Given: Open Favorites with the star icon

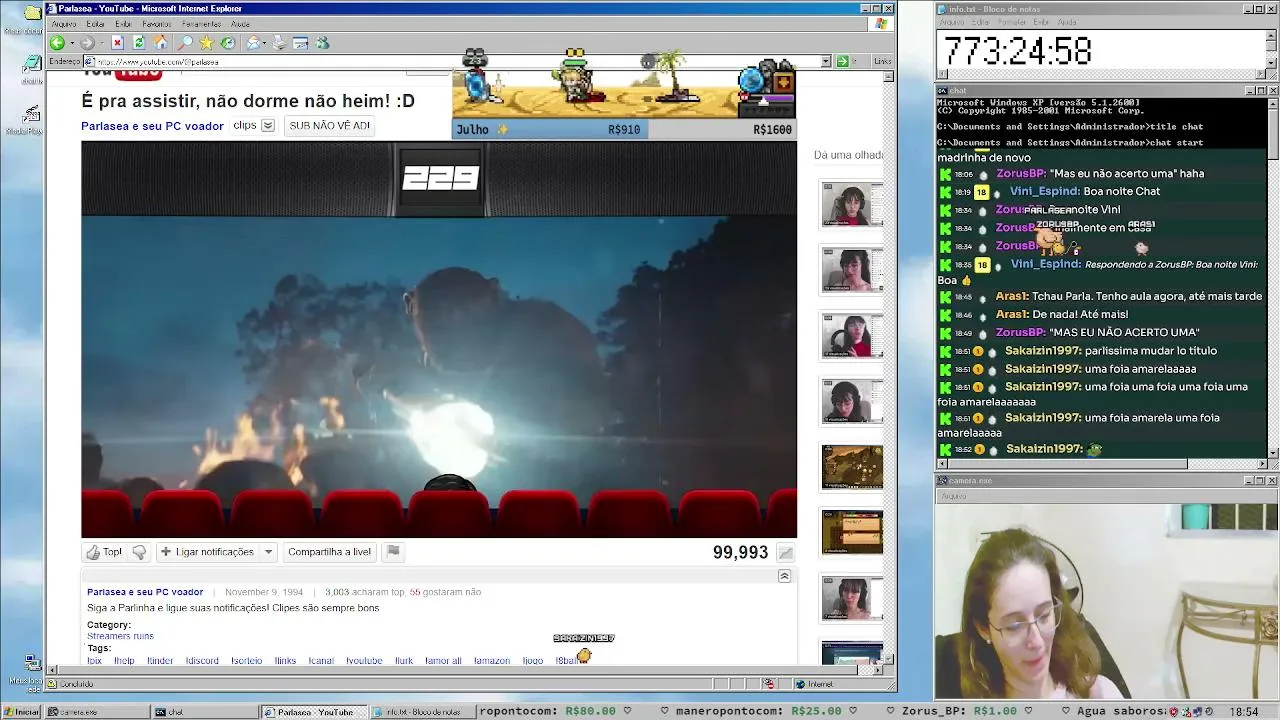Looking at the screenshot, I should pyautogui.click(x=207, y=43).
